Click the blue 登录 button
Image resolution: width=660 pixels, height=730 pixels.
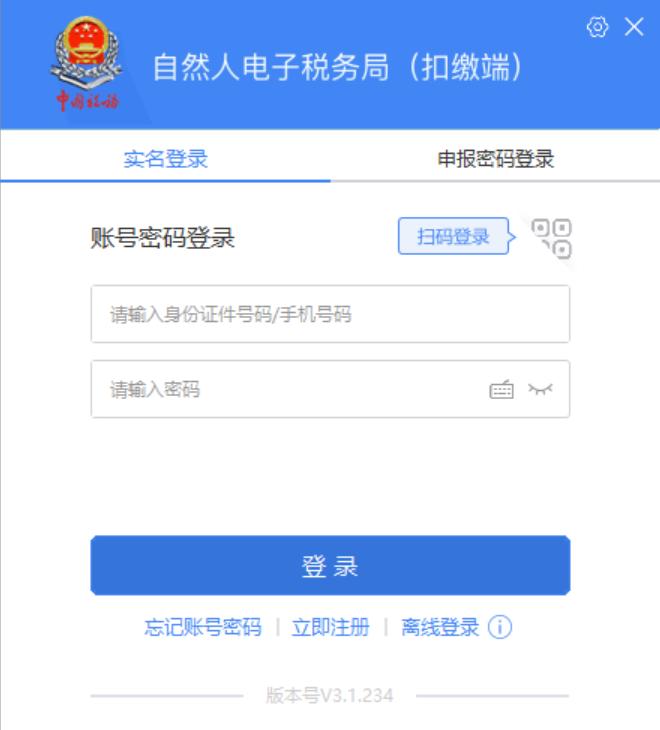pos(330,565)
